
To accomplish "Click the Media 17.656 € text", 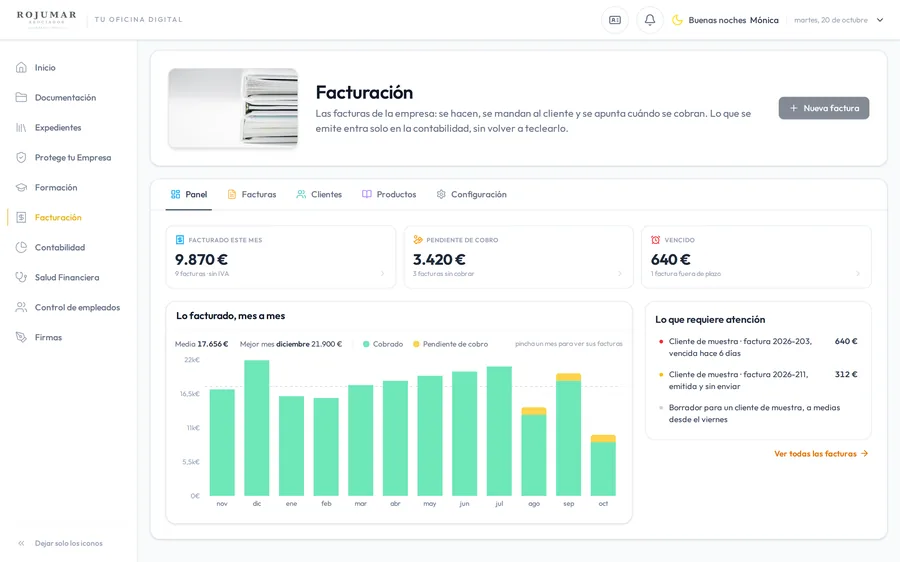I will (x=201, y=344).
